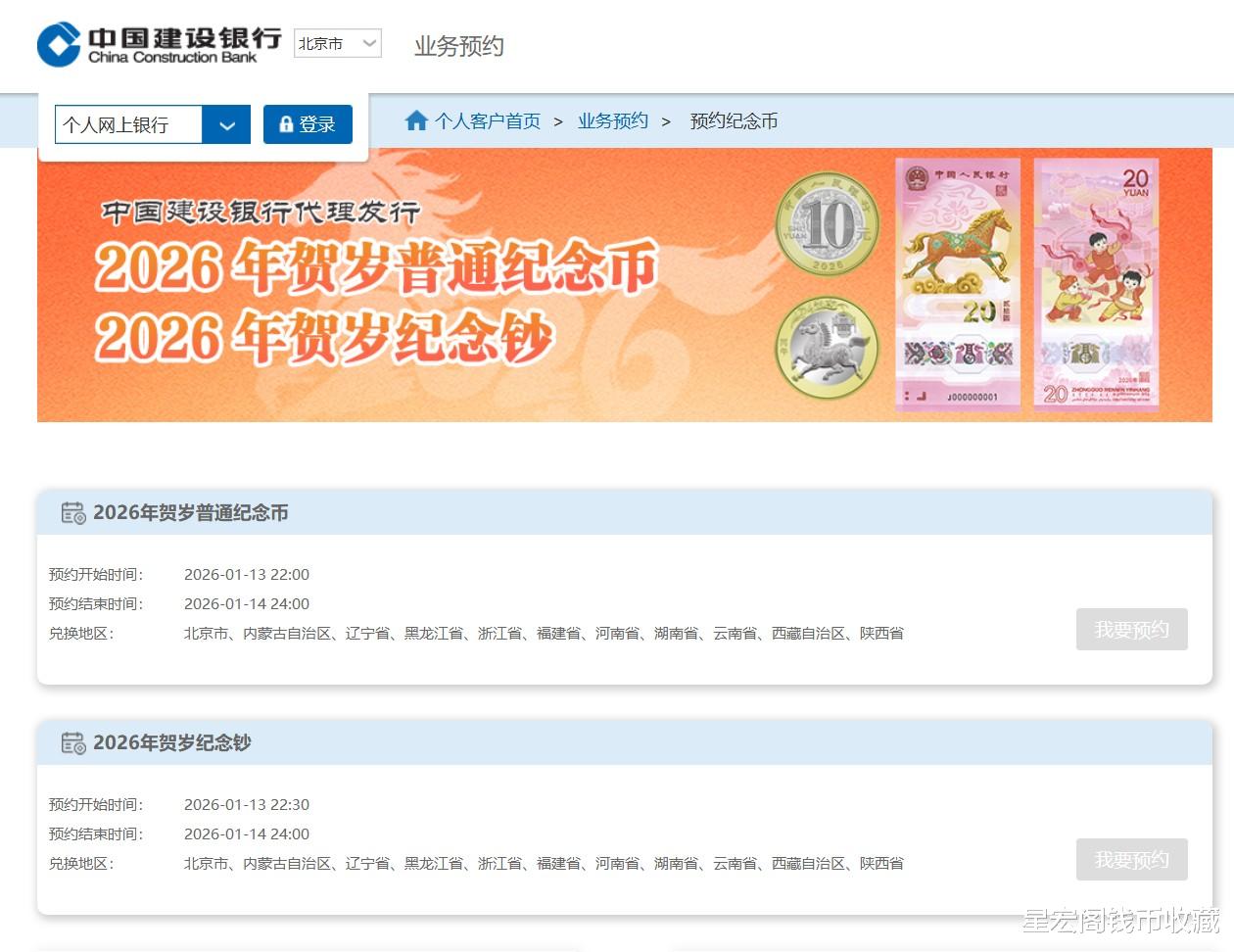Click the coin section's 兑换地区 region list
The width and height of the screenshot is (1234, 952).
(544, 633)
